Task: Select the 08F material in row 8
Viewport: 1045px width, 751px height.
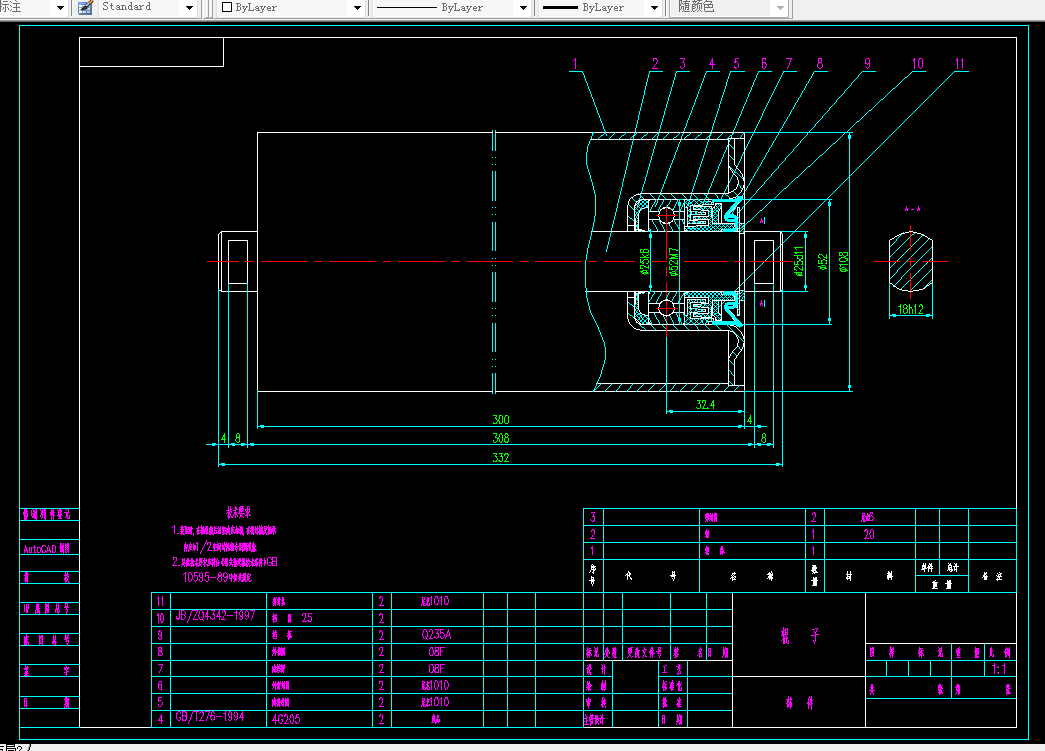Action: point(437,652)
